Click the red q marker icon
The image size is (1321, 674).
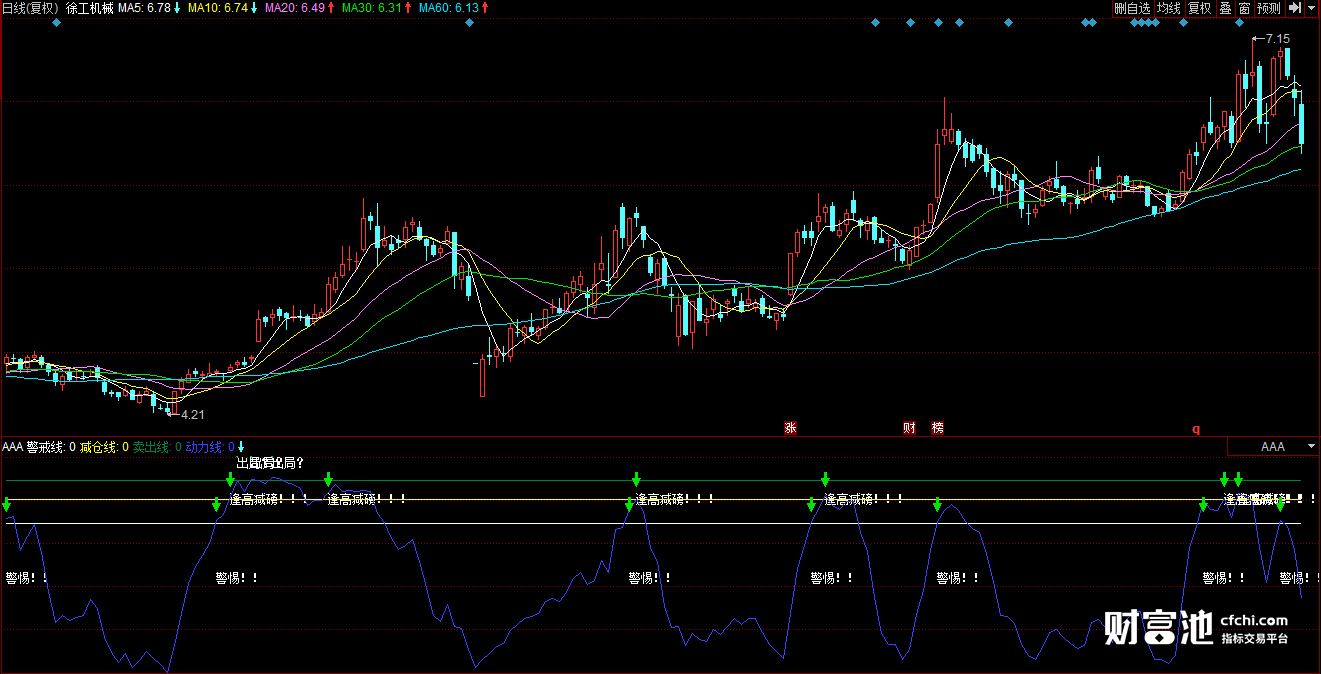click(1195, 429)
